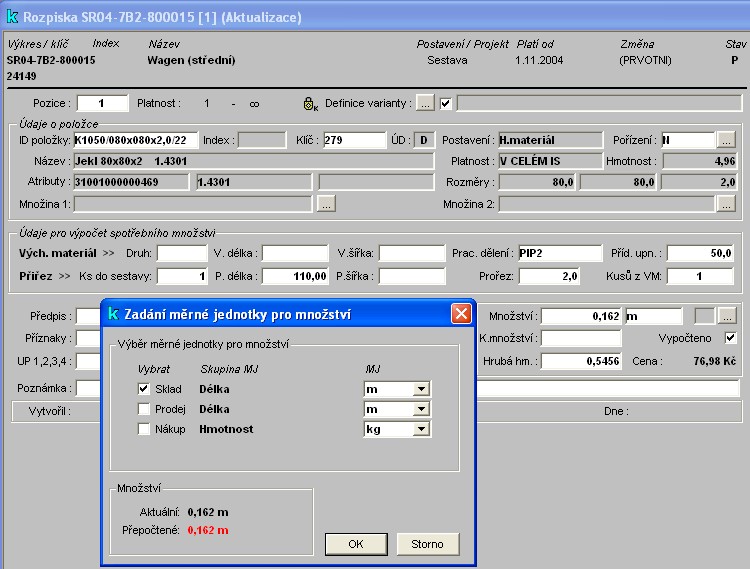Click the Platí od date 1.11.2004
750x569 pixels.
click(x=539, y=60)
